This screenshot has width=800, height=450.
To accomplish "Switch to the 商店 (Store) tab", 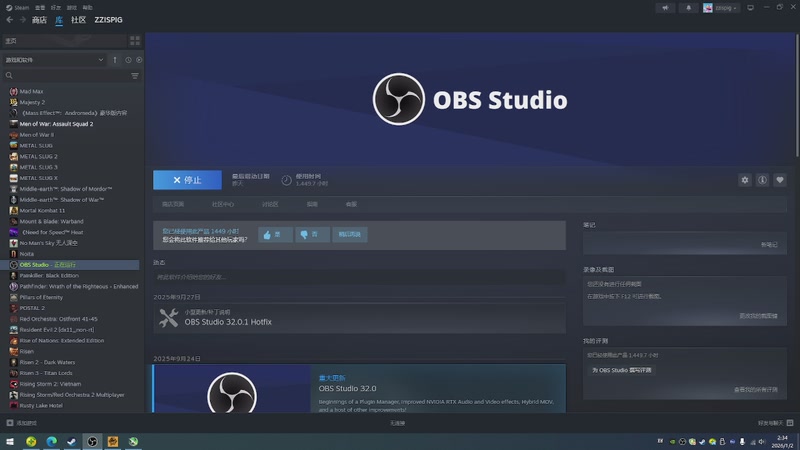I will [x=39, y=20].
